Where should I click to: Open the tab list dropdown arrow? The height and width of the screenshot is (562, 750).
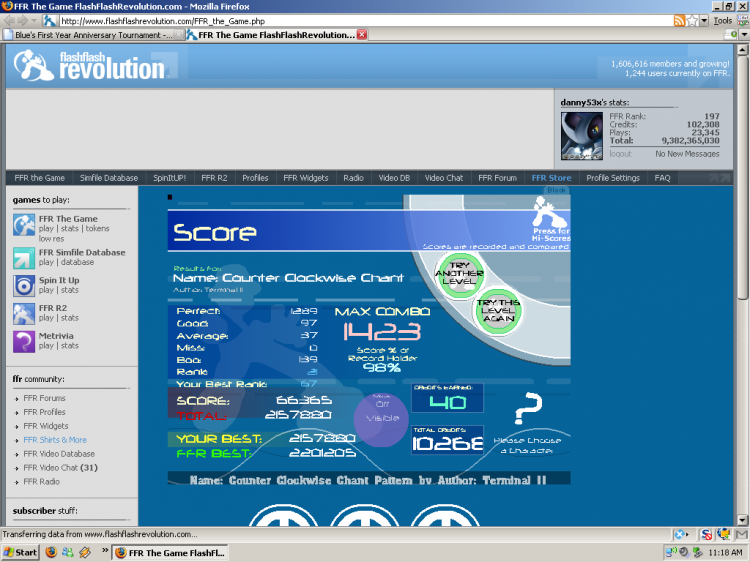tap(744, 34)
